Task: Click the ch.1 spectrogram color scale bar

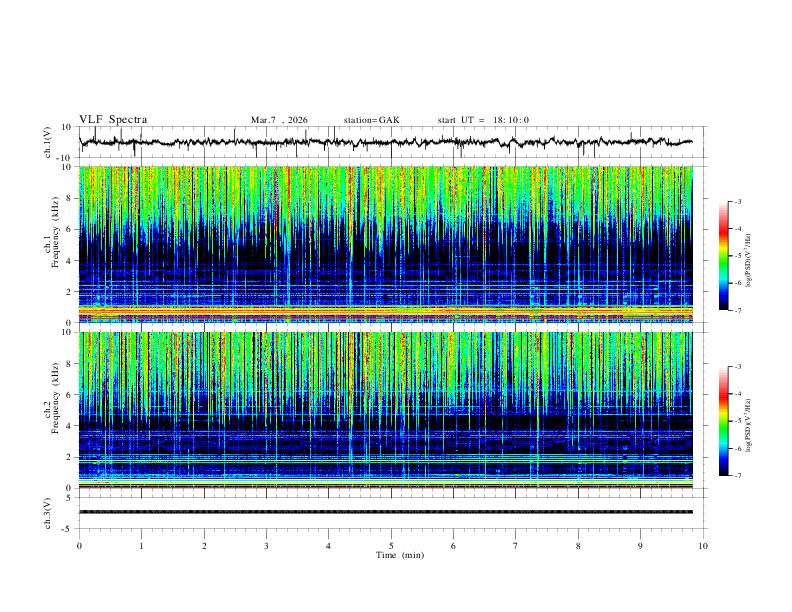Action: 723,256
